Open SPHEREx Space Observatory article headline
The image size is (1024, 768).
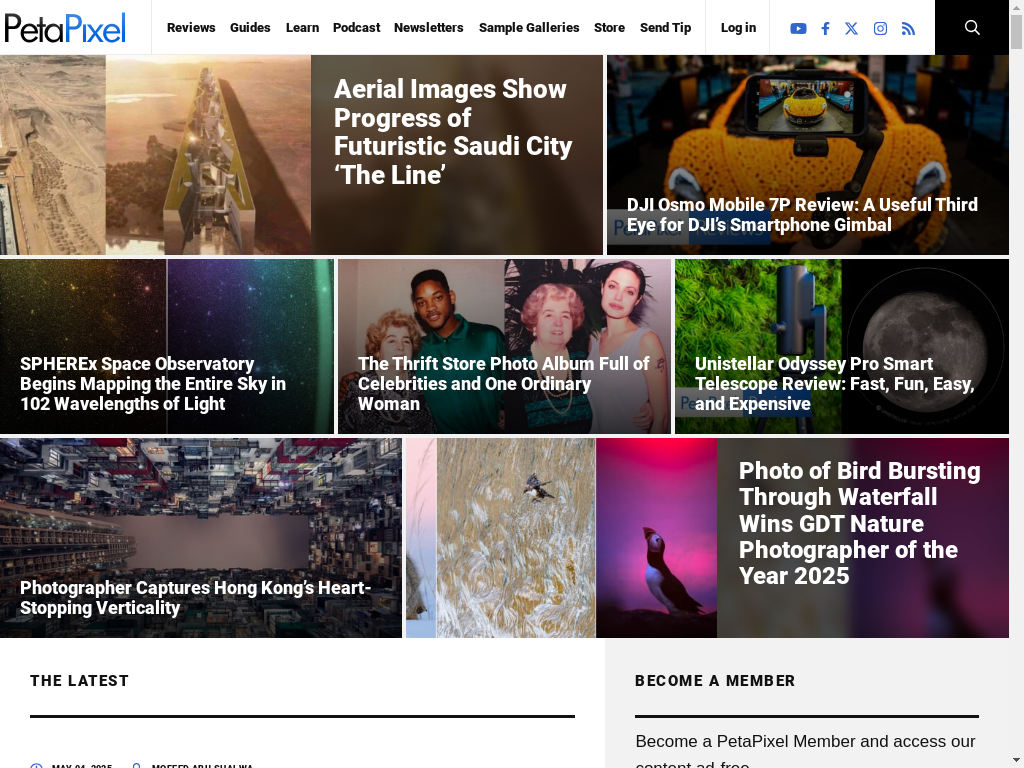(153, 383)
